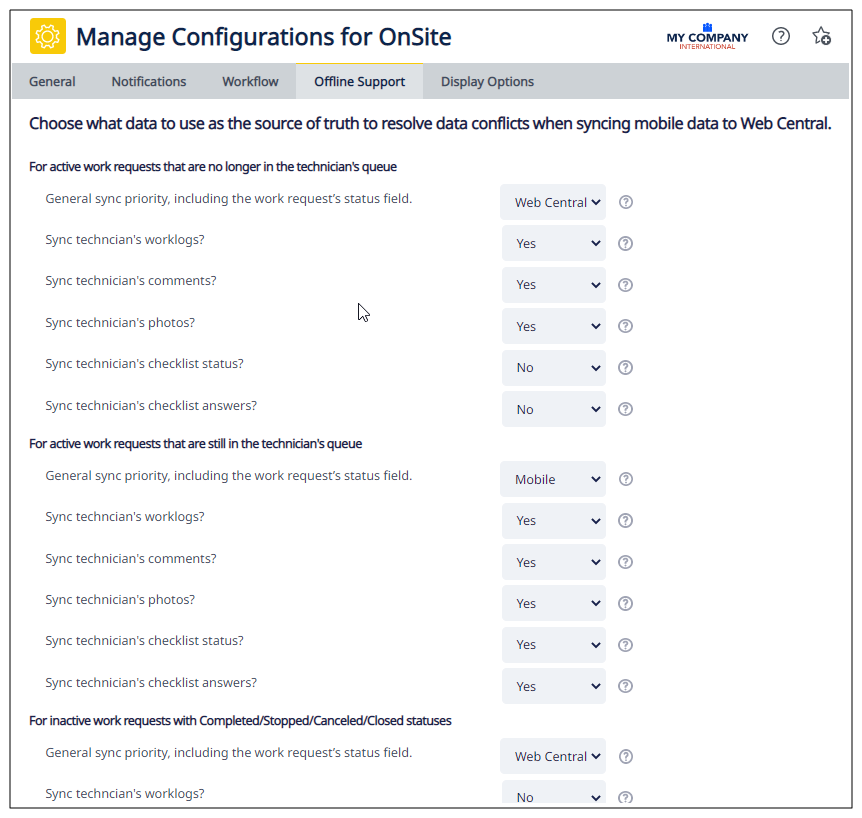
Task: Select the Display Options tab
Action: tap(487, 82)
